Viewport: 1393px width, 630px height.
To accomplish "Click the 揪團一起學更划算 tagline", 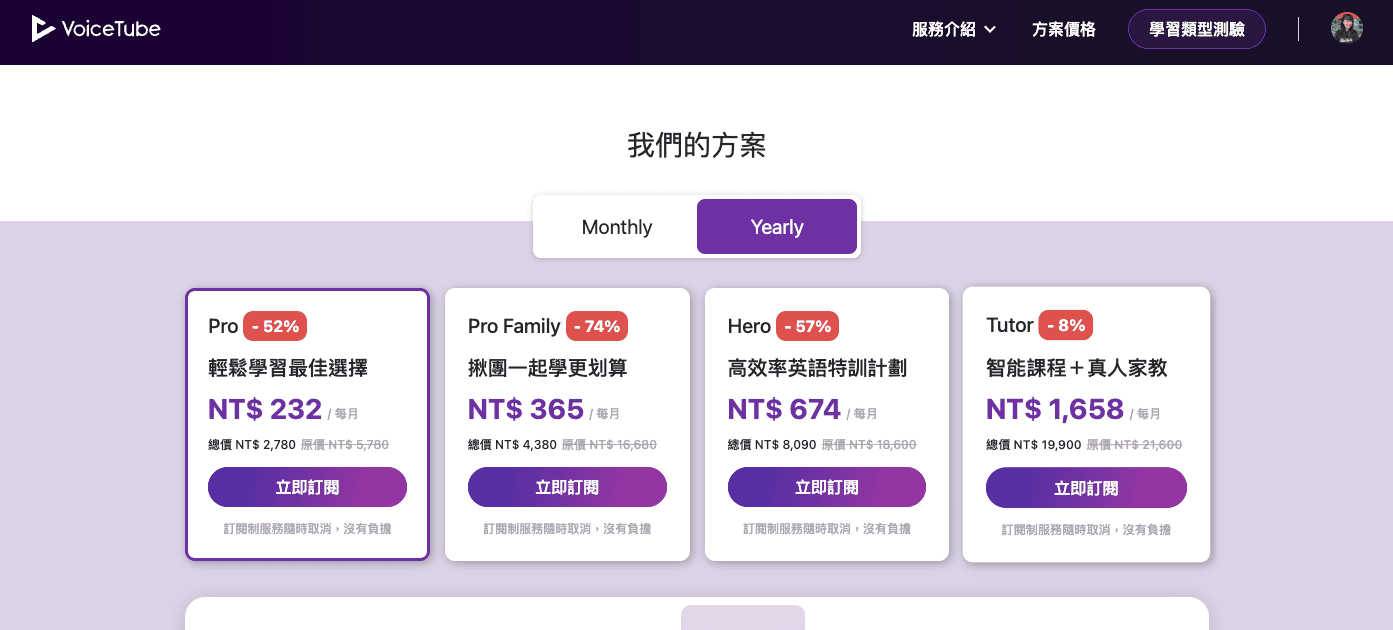I will point(548,368).
